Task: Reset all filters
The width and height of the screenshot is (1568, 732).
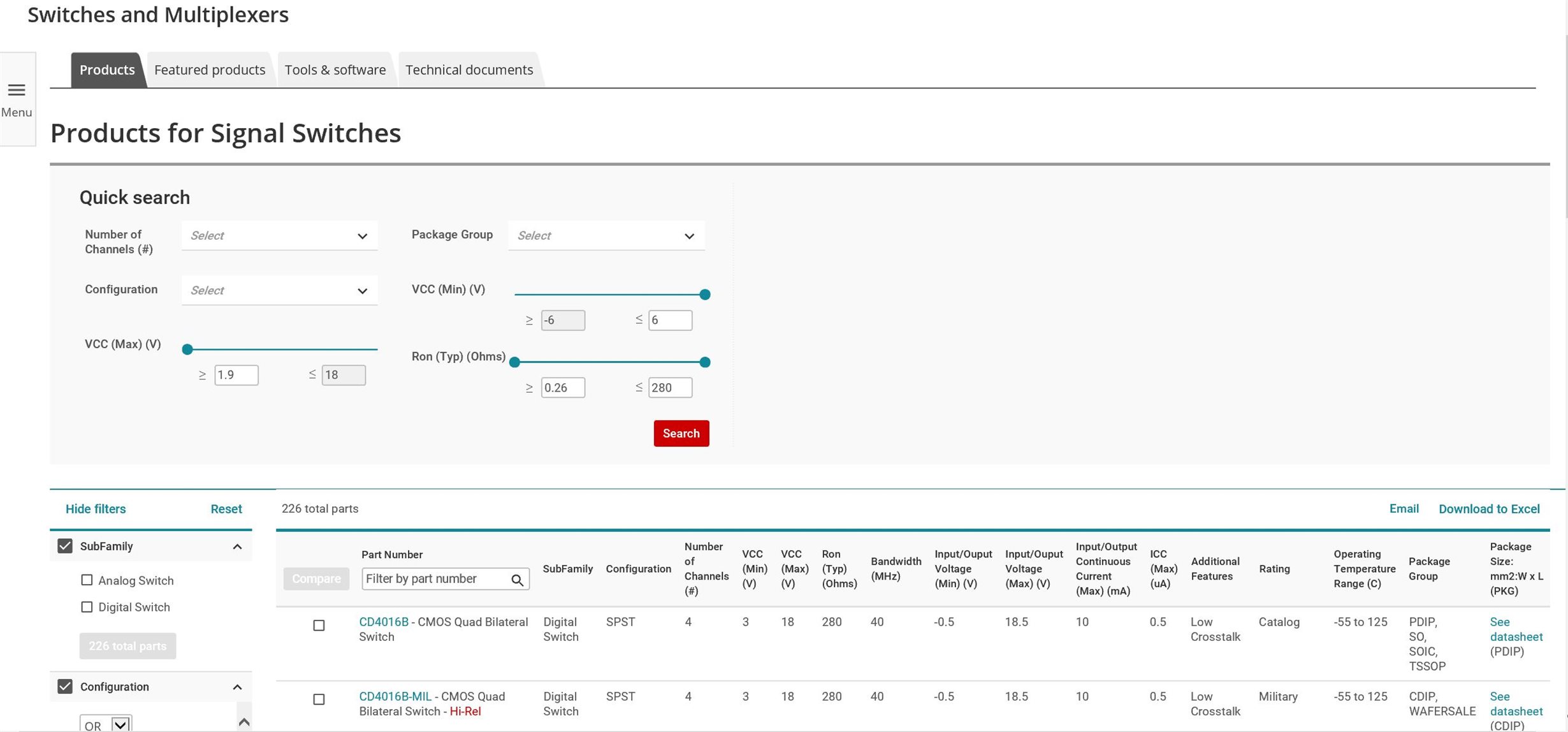Action: click(x=226, y=509)
